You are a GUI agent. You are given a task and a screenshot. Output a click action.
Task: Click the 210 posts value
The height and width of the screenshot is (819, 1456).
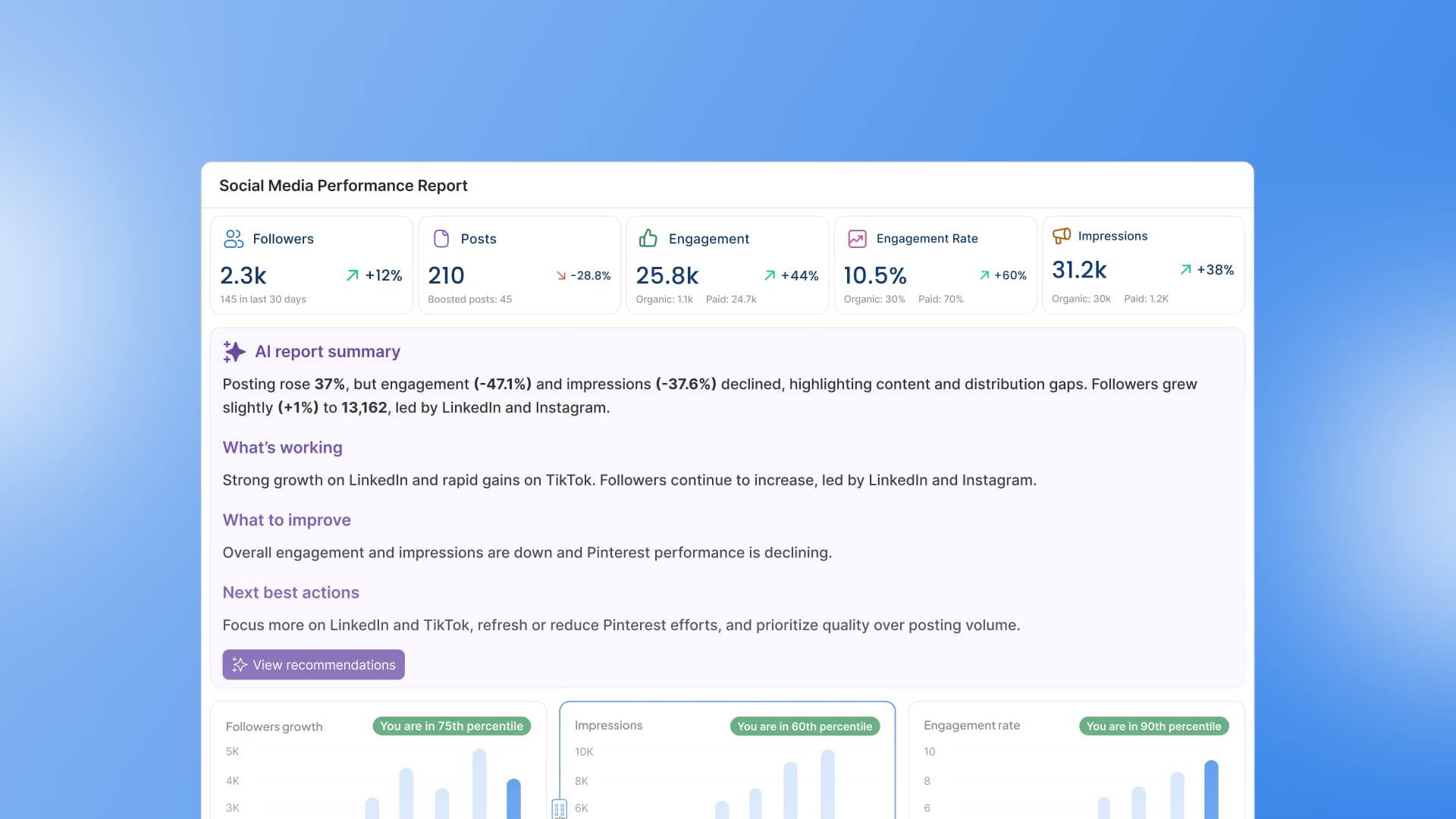446,275
